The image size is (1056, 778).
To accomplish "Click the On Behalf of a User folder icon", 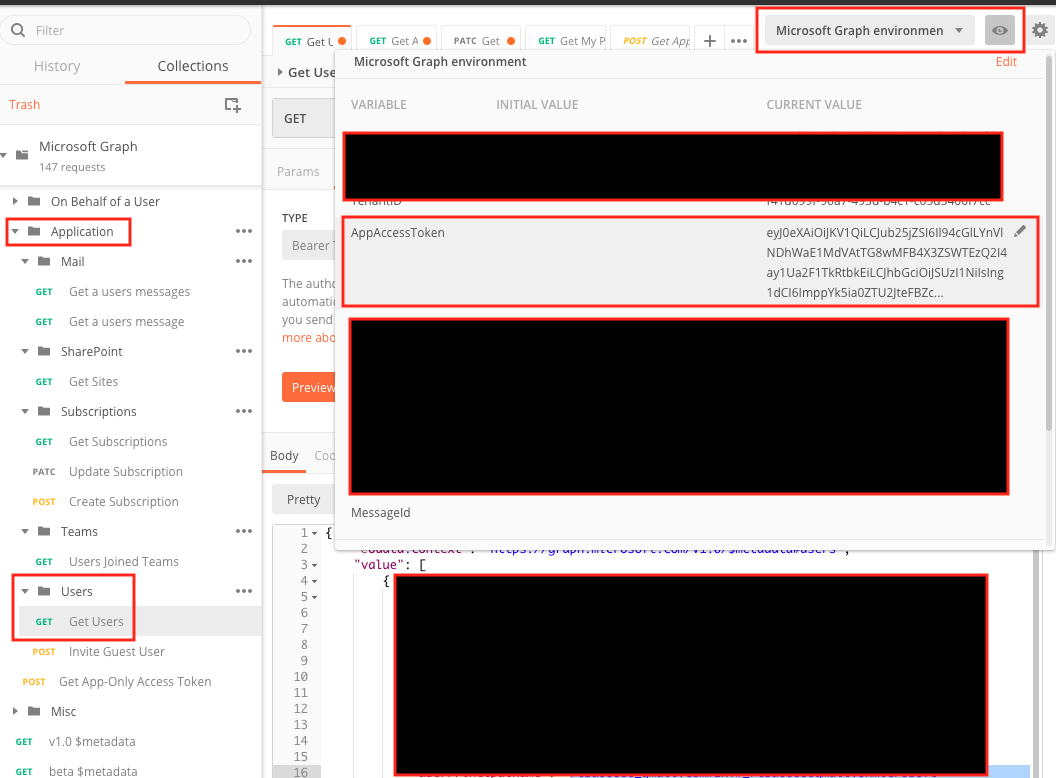I will [x=34, y=201].
